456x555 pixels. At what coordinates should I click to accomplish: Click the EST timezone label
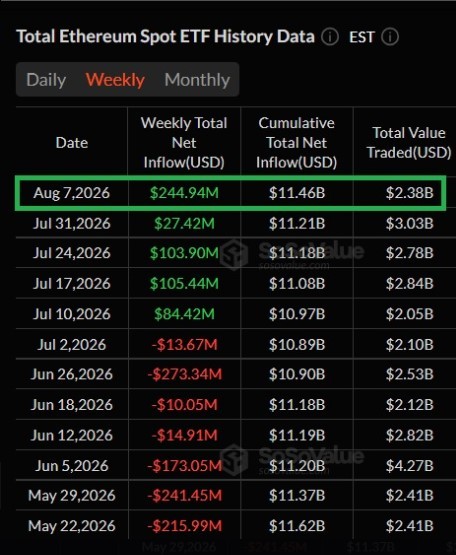point(361,37)
